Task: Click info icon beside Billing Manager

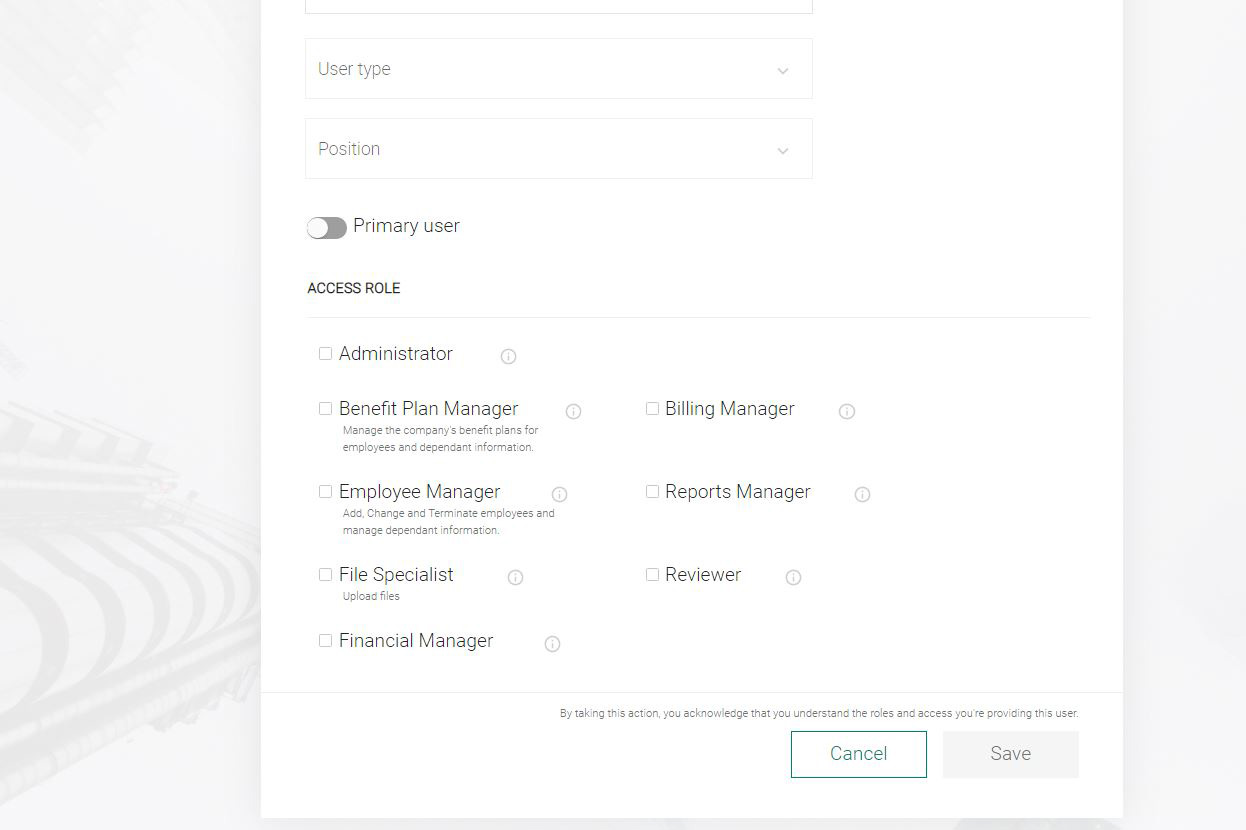Action: pyautogui.click(x=846, y=411)
